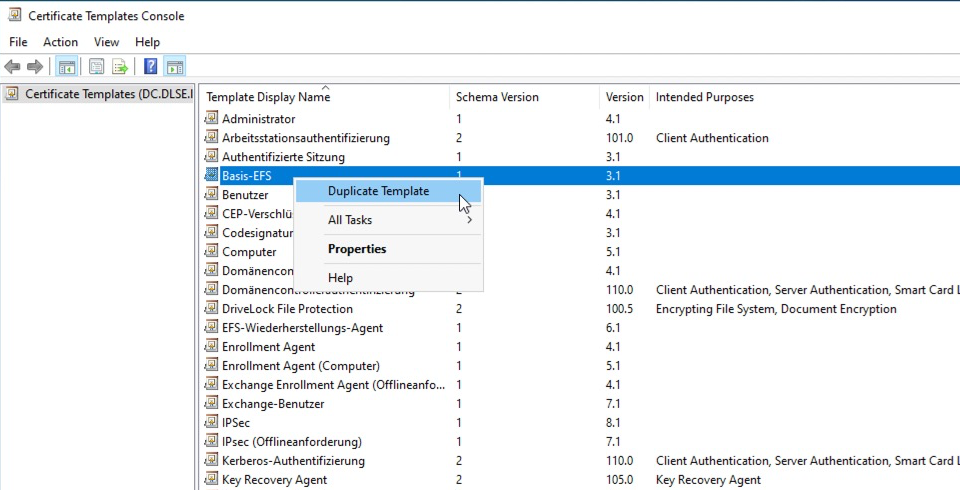Open the Action menu
The height and width of the screenshot is (490, 965).
coord(60,42)
